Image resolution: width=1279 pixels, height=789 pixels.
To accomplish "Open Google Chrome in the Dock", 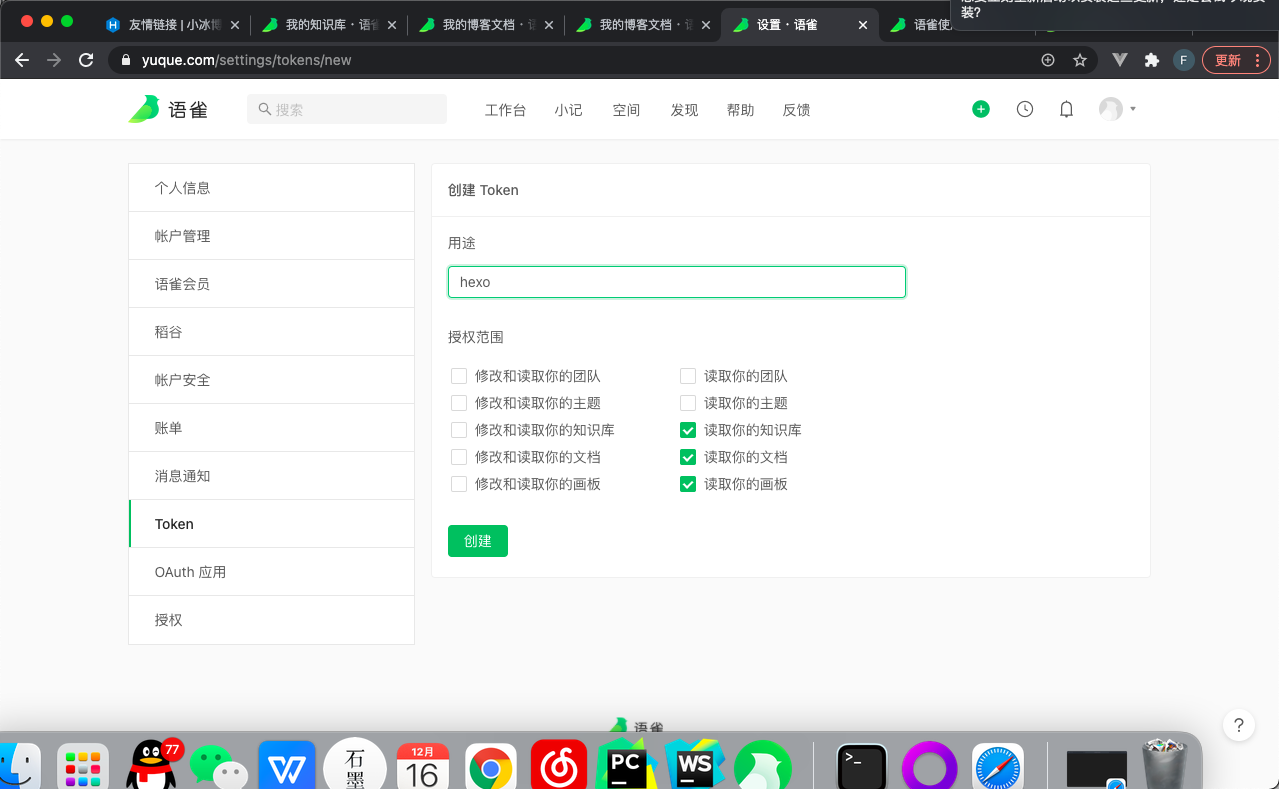I will click(x=490, y=765).
